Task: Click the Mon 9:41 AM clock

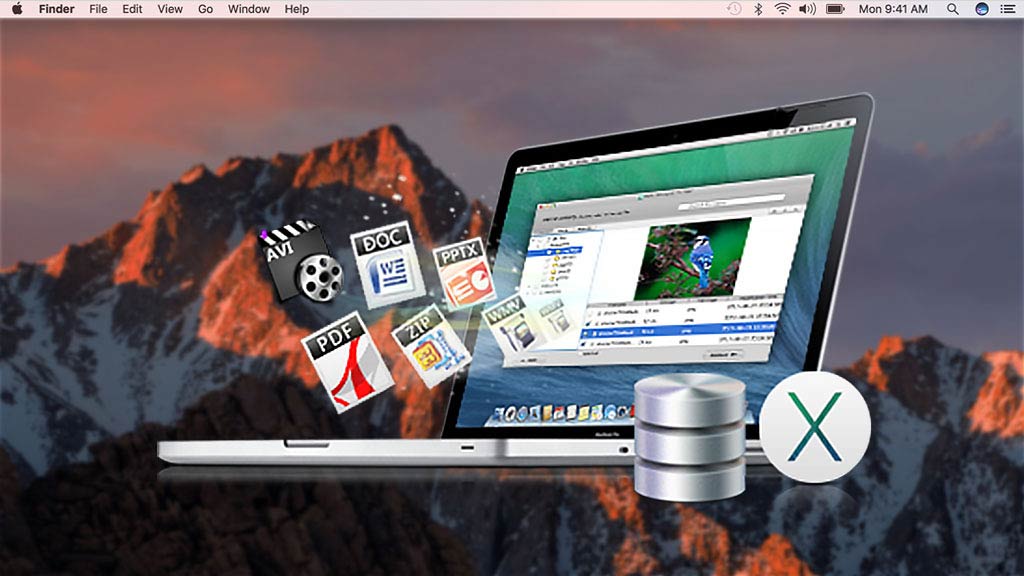Action: 893,9
